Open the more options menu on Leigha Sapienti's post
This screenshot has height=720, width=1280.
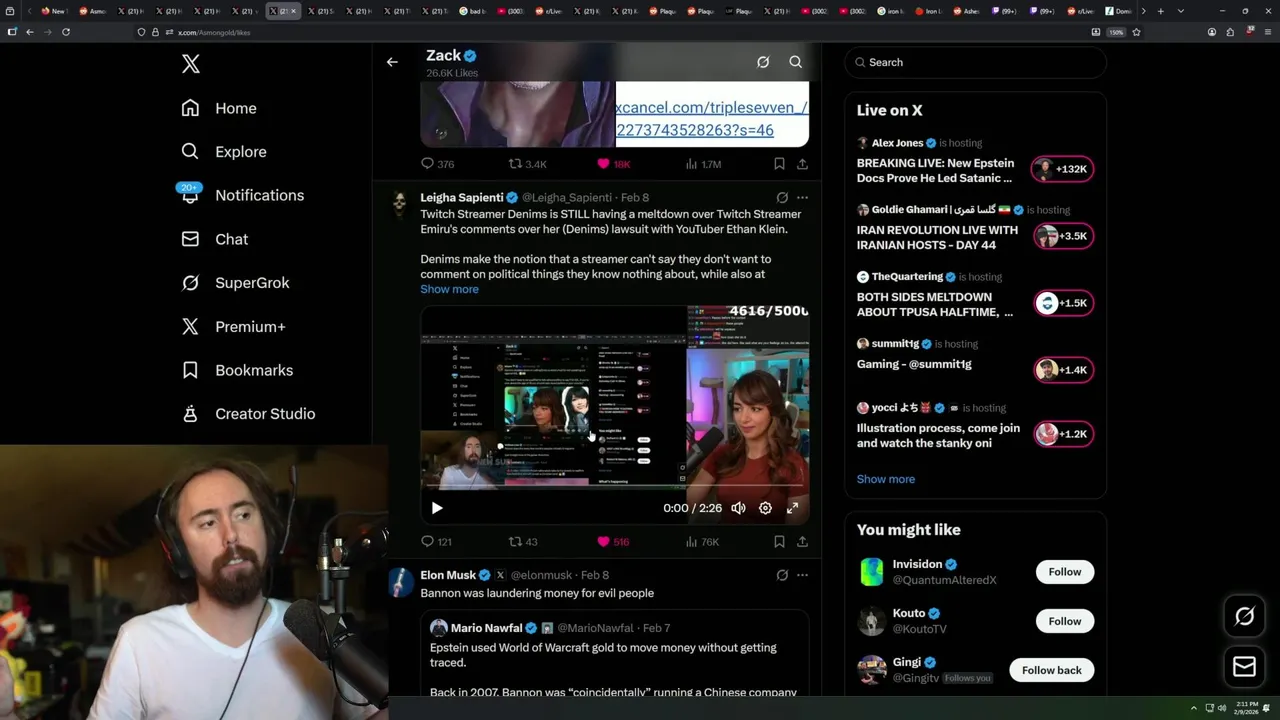[802, 198]
